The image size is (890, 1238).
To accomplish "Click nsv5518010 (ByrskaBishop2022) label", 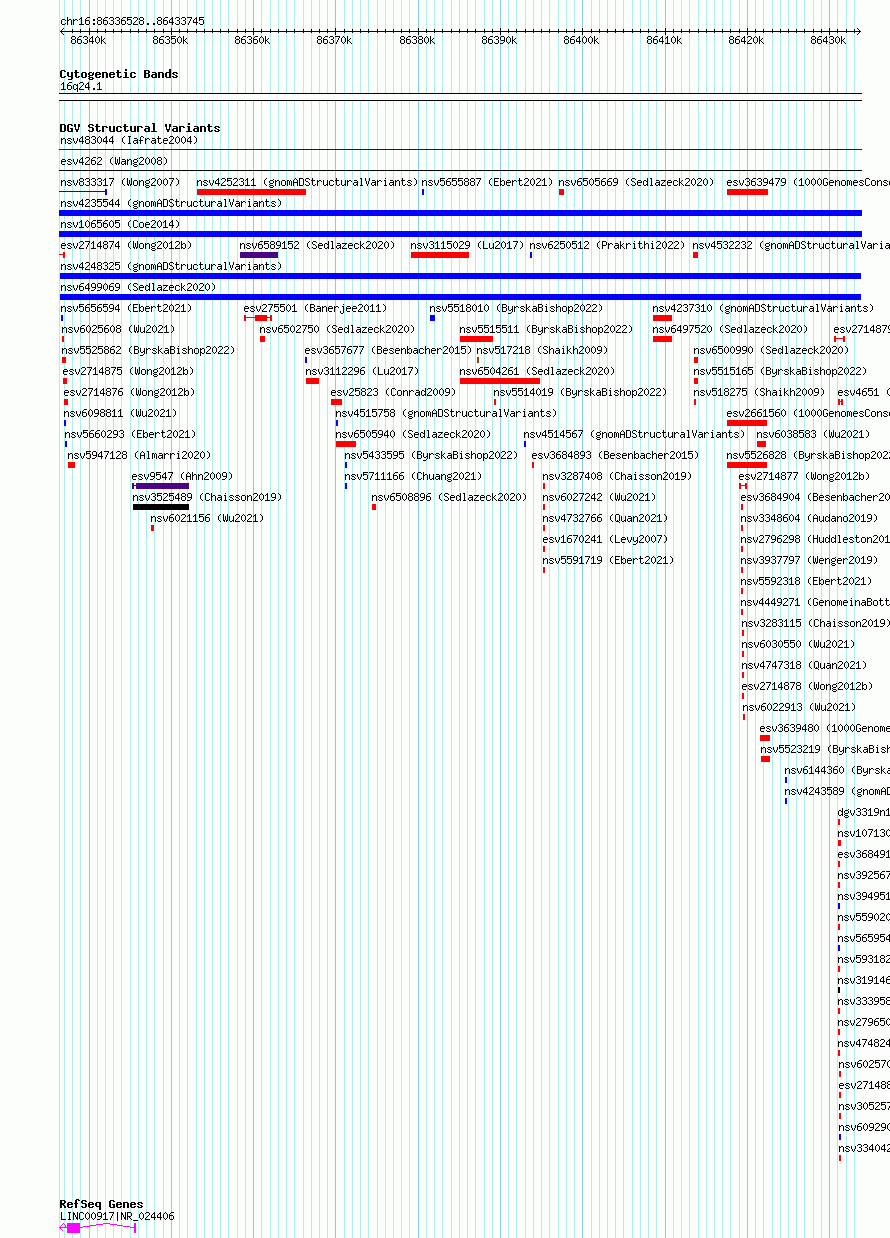I will click(x=517, y=308).
